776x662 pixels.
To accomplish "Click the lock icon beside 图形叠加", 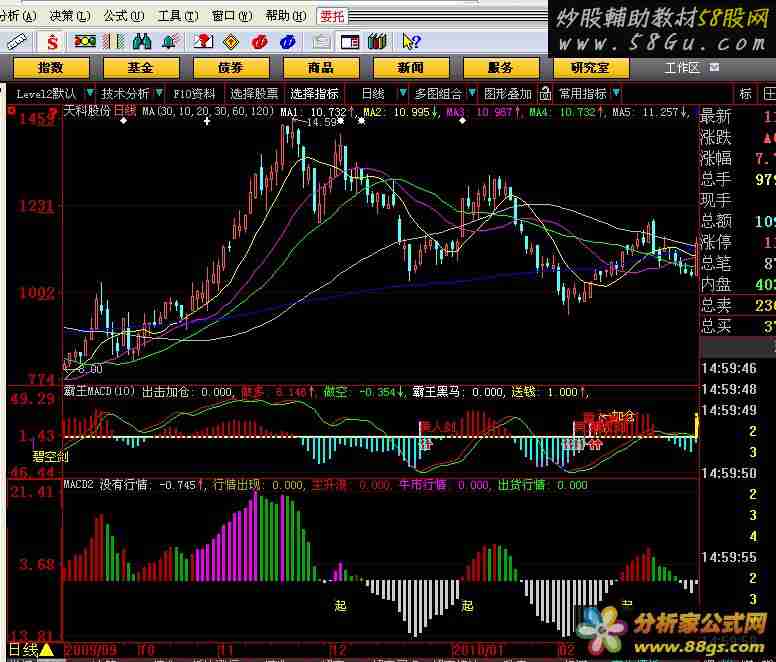I will pyautogui.click(x=545, y=93).
